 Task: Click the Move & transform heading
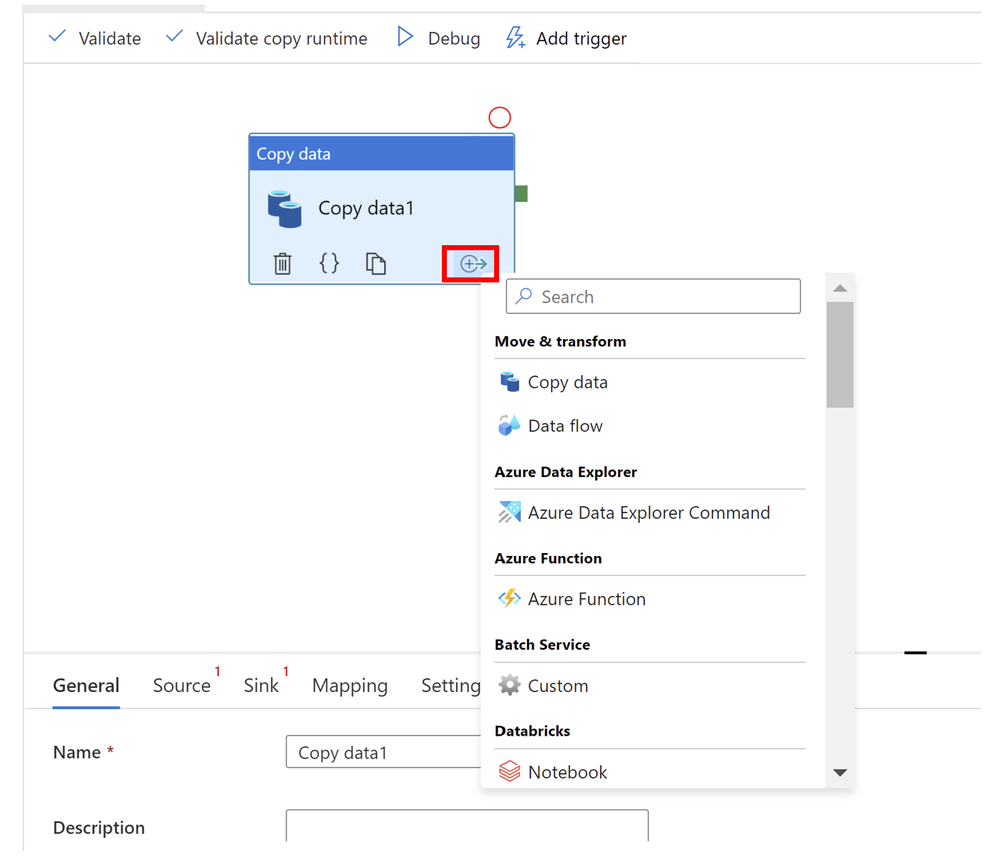(x=560, y=341)
